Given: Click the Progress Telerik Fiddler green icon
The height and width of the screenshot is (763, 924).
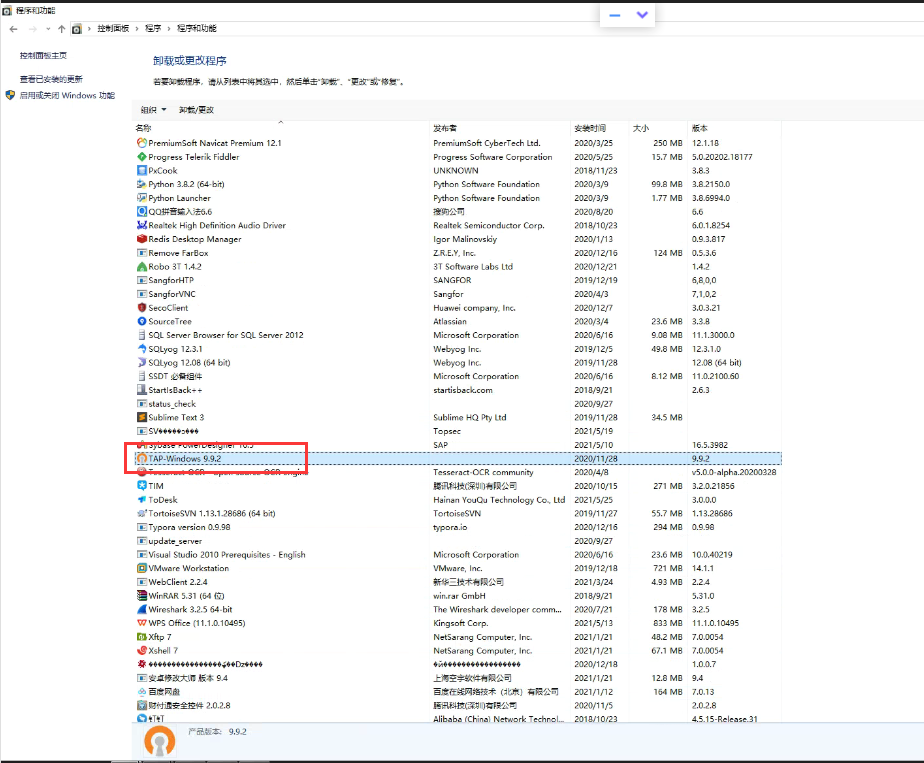Looking at the screenshot, I should click(x=141, y=157).
